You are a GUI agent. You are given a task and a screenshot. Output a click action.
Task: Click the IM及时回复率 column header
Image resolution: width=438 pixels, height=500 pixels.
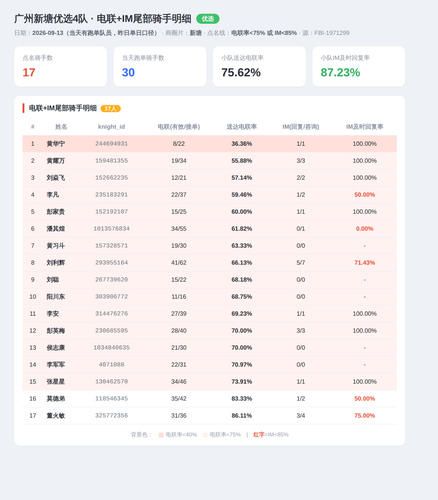pyautogui.click(x=364, y=127)
